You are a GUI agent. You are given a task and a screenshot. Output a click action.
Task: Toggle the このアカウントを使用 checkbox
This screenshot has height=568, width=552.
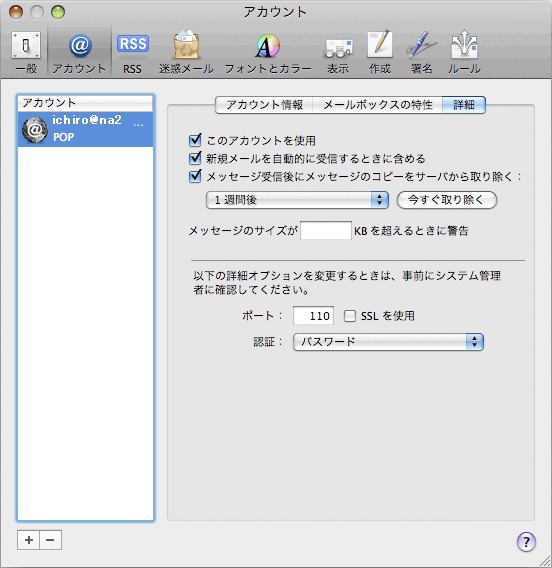pyautogui.click(x=195, y=140)
